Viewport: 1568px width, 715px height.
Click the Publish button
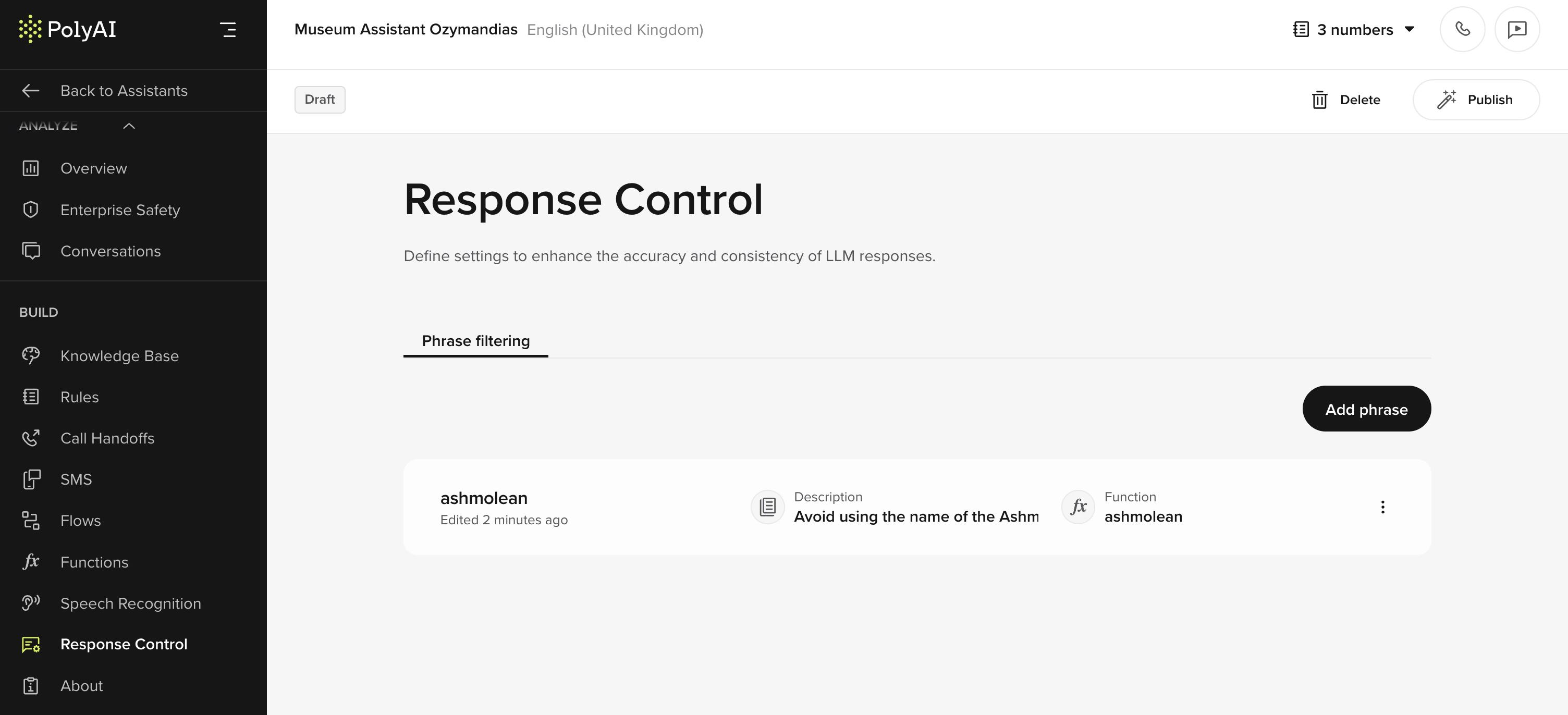click(1476, 100)
